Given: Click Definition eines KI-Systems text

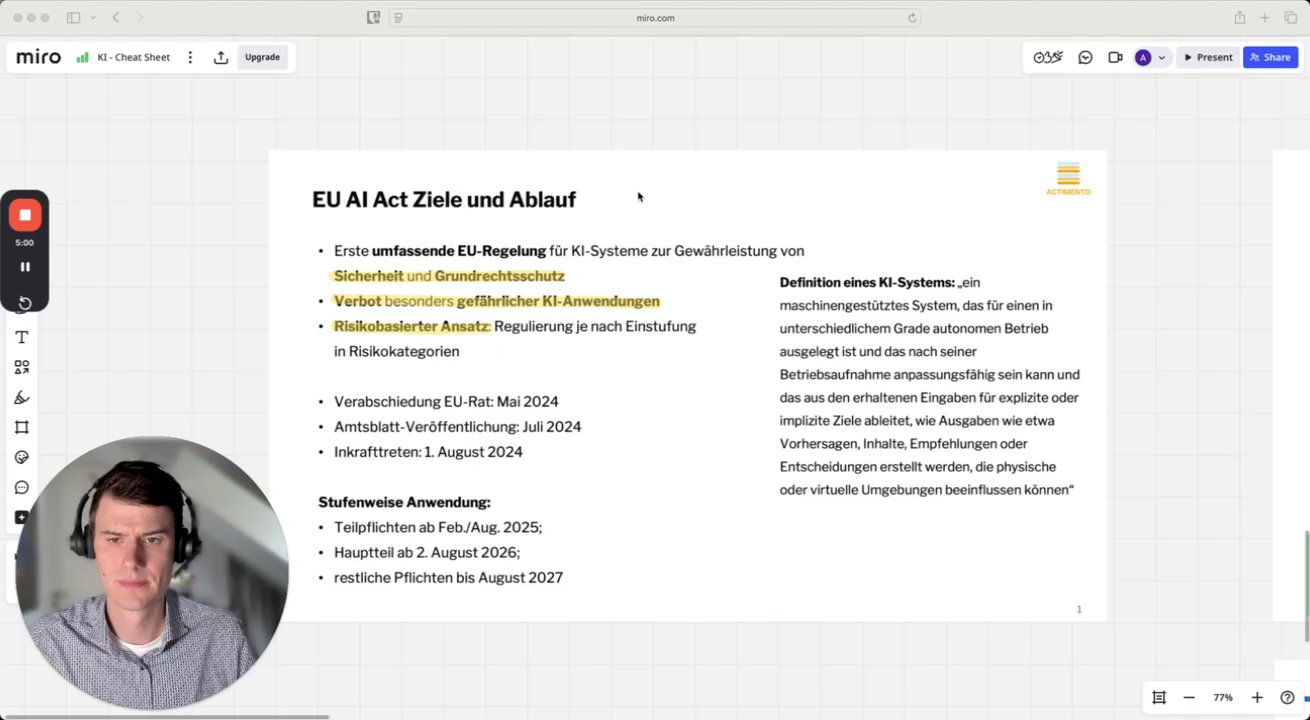Looking at the screenshot, I should 867,283.
